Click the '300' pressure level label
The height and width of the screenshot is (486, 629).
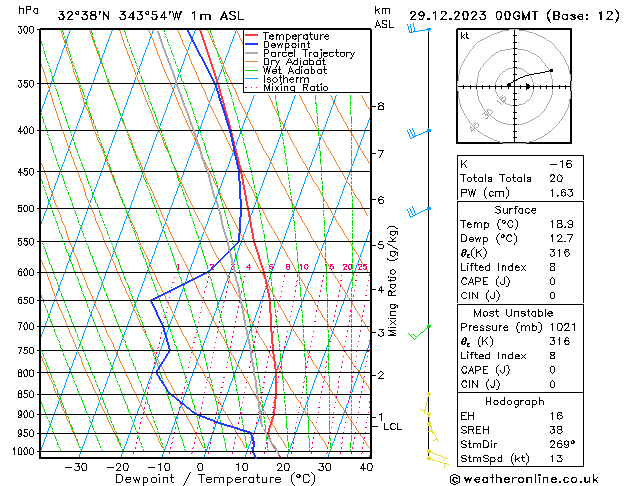point(28,30)
